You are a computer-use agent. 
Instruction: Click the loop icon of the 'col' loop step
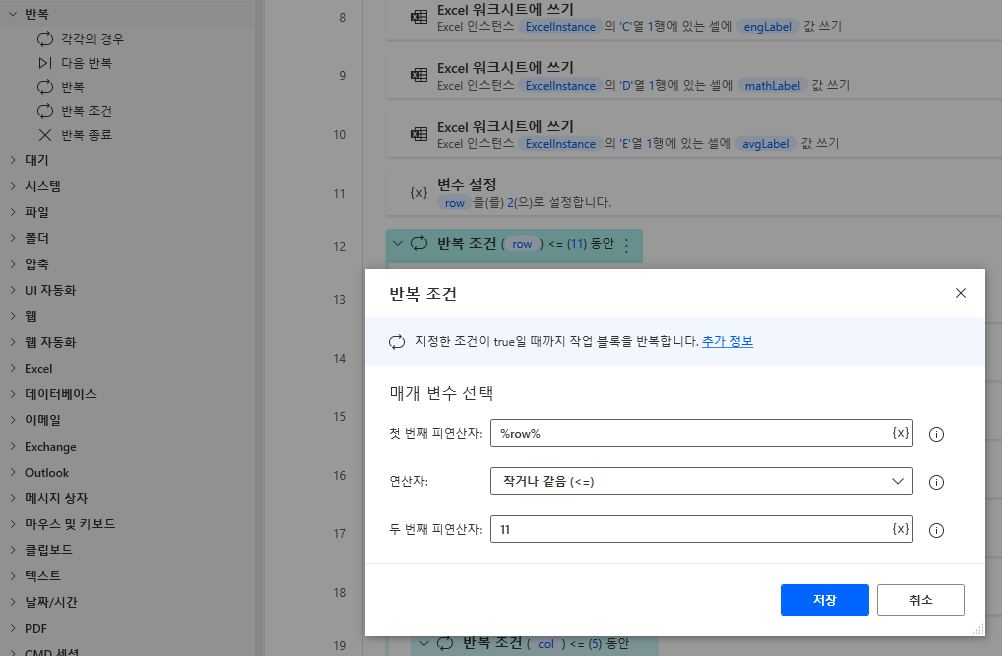(445, 643)
